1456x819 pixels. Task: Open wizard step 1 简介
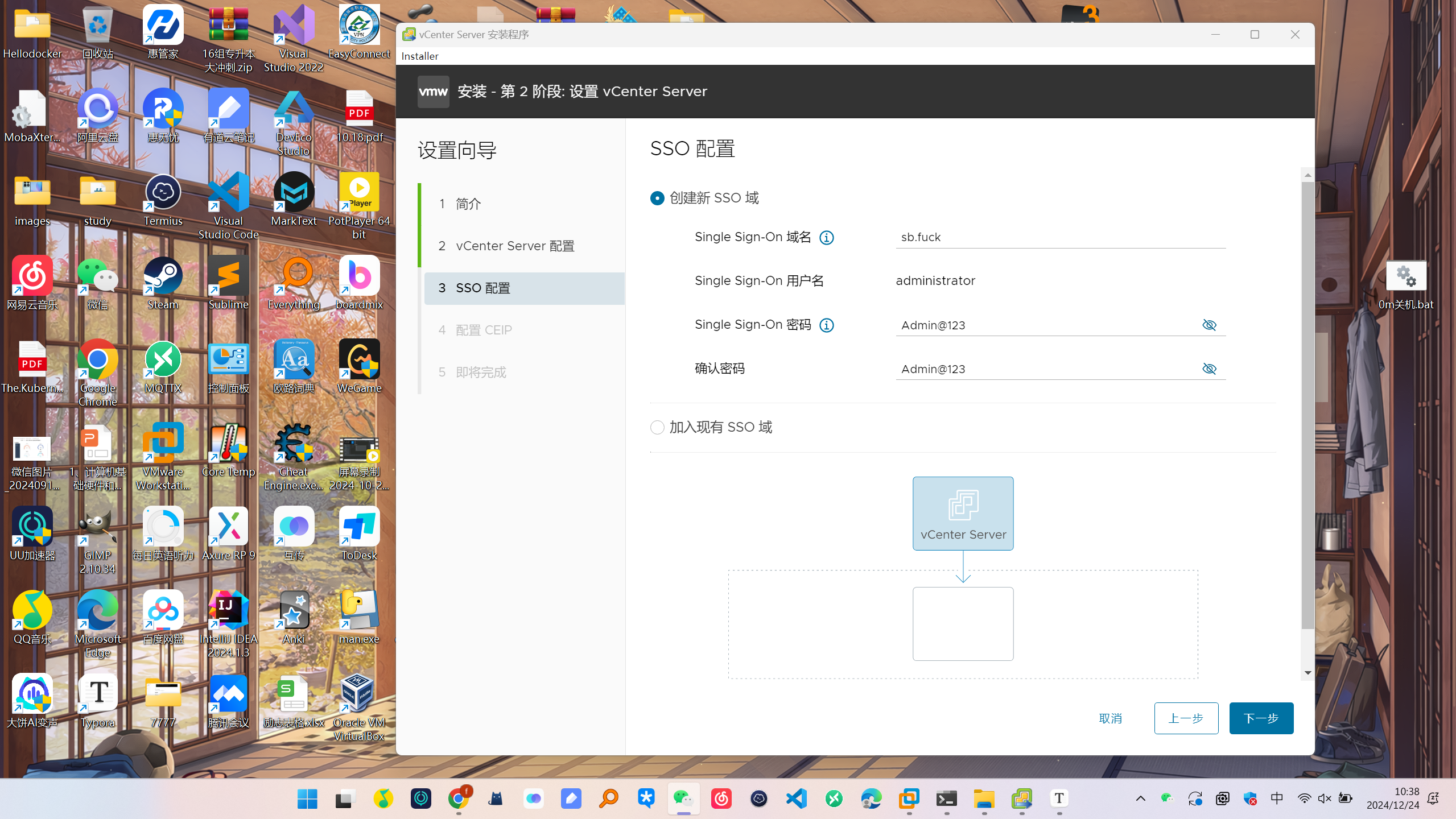pyautogui.click(x=523, y=204)
